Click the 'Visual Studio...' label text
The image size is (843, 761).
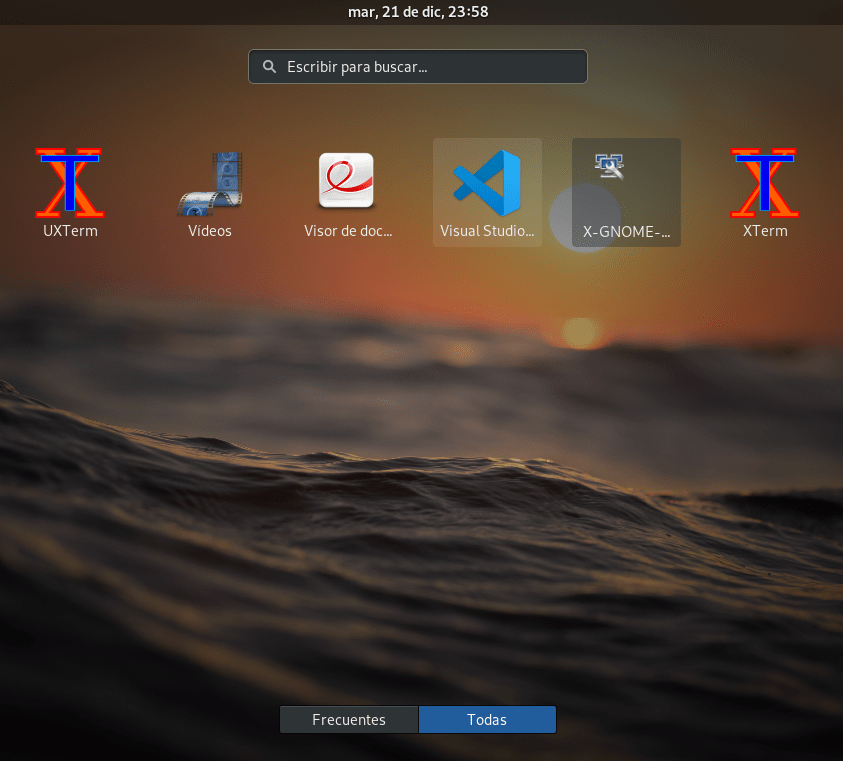tap(487, 231)
